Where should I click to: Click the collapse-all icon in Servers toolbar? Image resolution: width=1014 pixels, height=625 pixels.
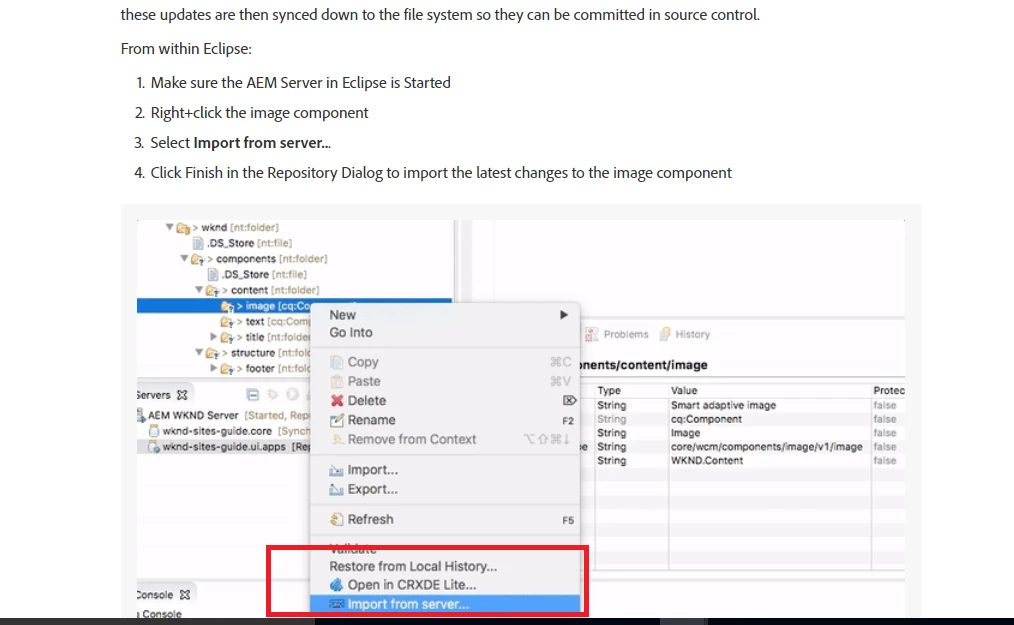(x=253, y=395)
